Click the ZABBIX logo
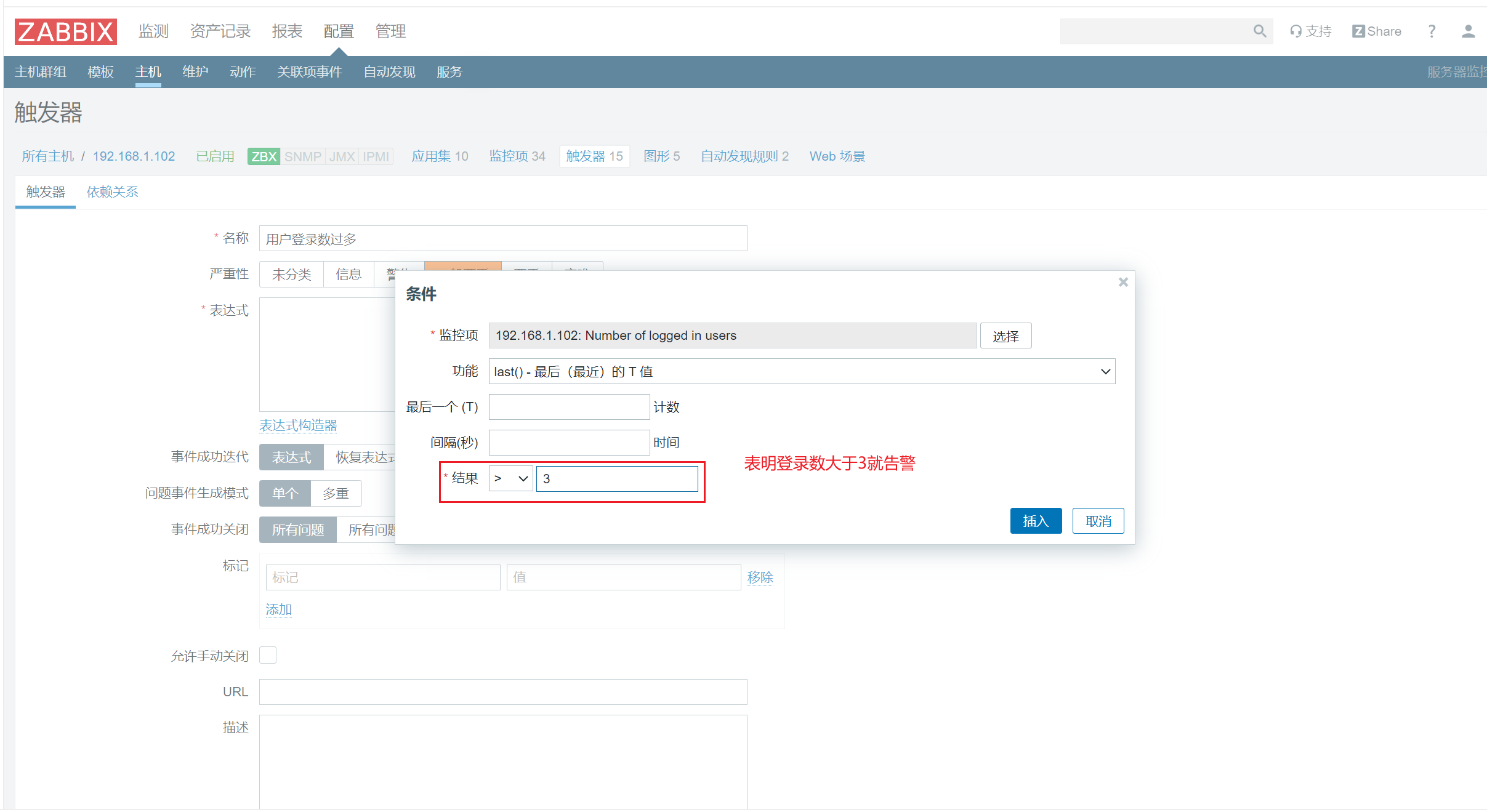Image resolution: width=1487 pixels, height=812 pixels. [66, 31]
